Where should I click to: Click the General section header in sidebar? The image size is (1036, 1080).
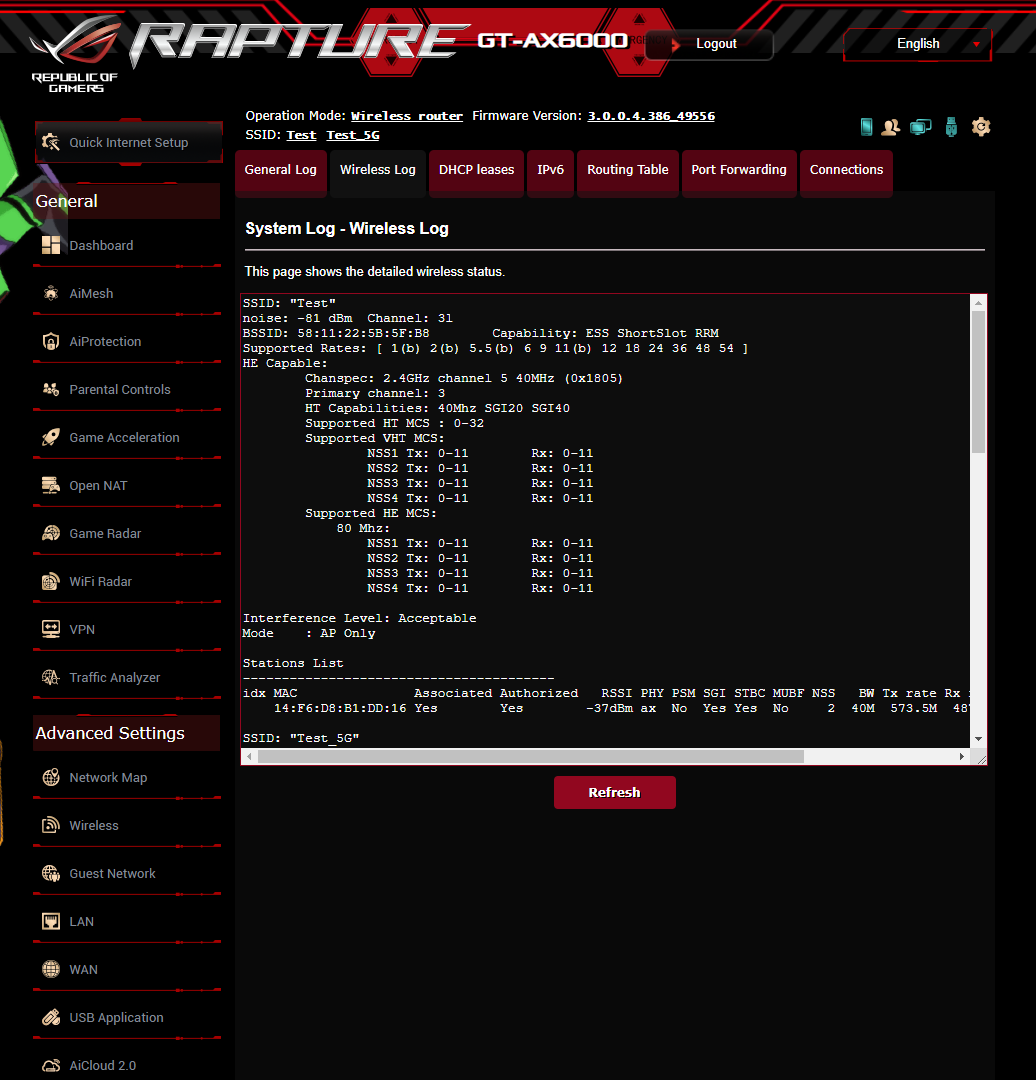[127, 201]
